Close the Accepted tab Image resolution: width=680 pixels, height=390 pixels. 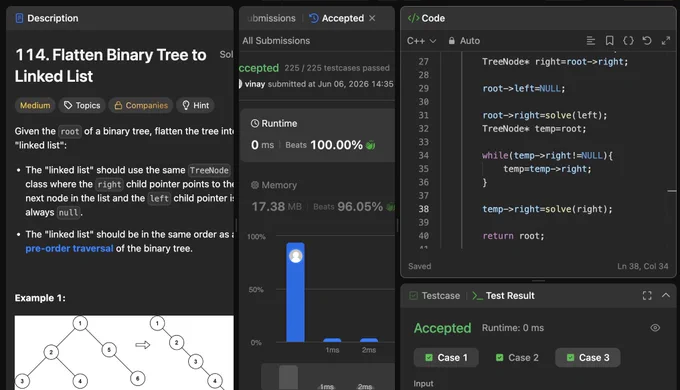coord(372,18)
